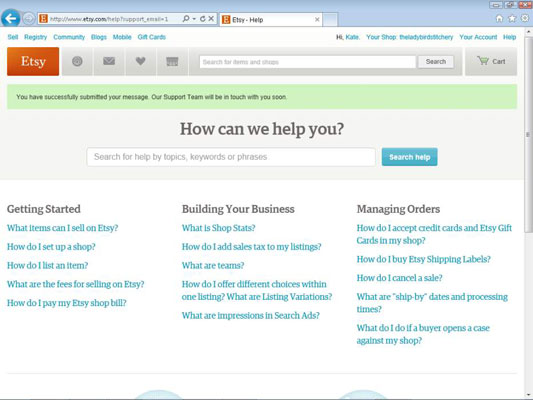Open the Blogs link
Viewport: 533px width, 400px height.
click(99, 37)
